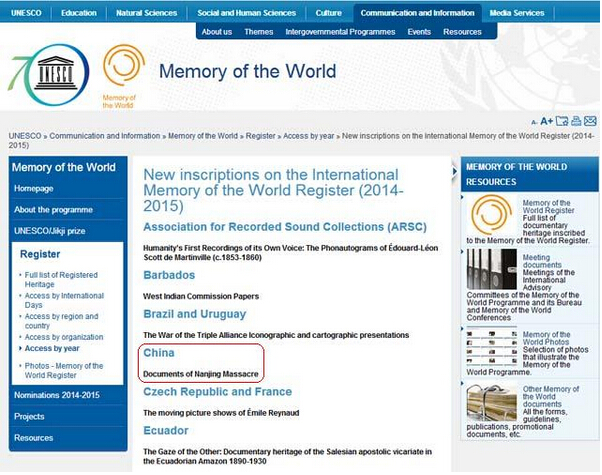This screenshot has width=602, height=475.
Task: Open the Natural Sciences menu
Action: [147, 13]
